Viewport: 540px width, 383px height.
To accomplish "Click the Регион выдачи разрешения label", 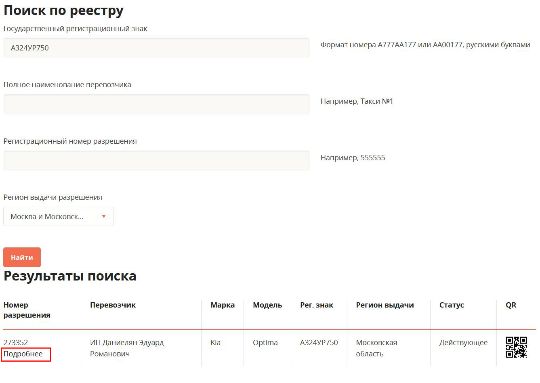I will pos(53,197).
